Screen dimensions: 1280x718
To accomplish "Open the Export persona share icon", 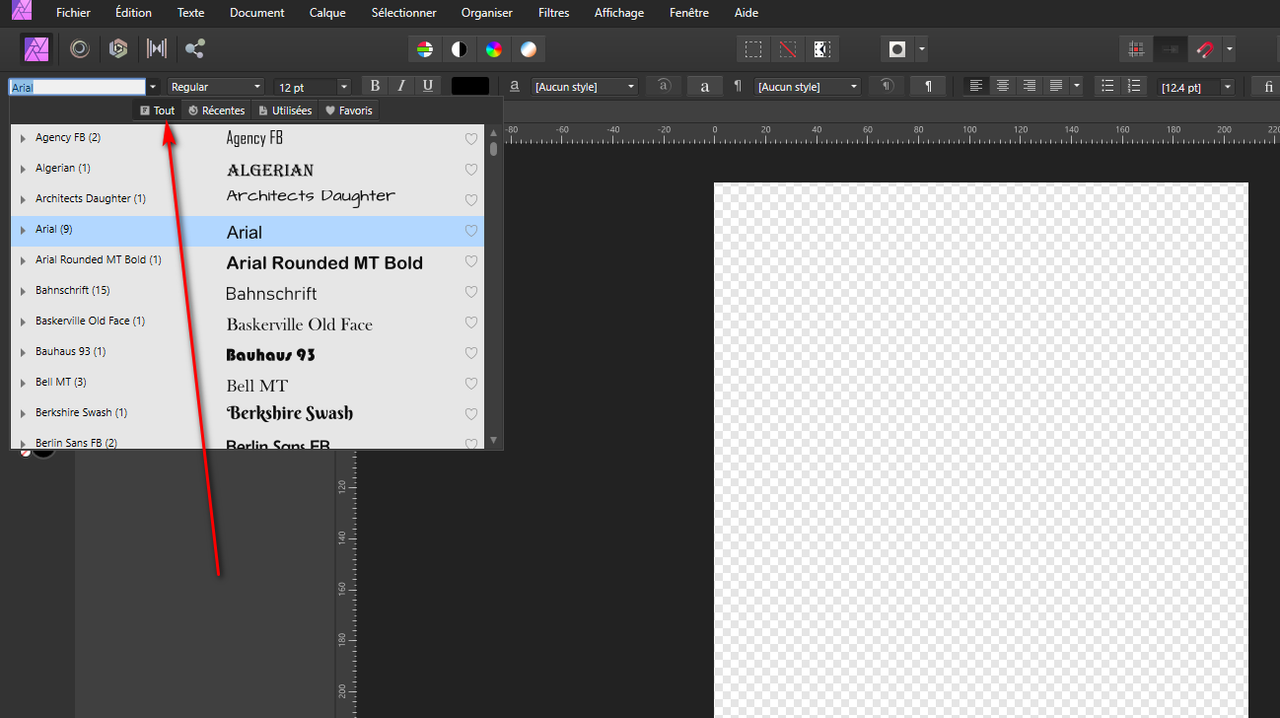I will pyautogui.click(x=195, y=49).
